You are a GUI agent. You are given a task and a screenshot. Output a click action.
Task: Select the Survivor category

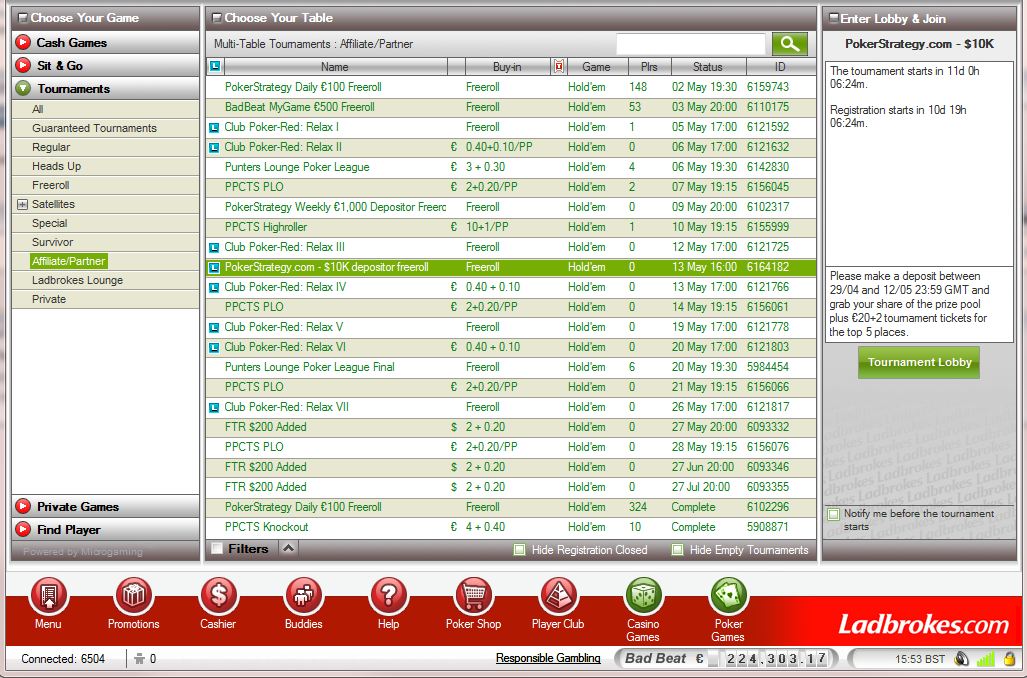[52, 242]
